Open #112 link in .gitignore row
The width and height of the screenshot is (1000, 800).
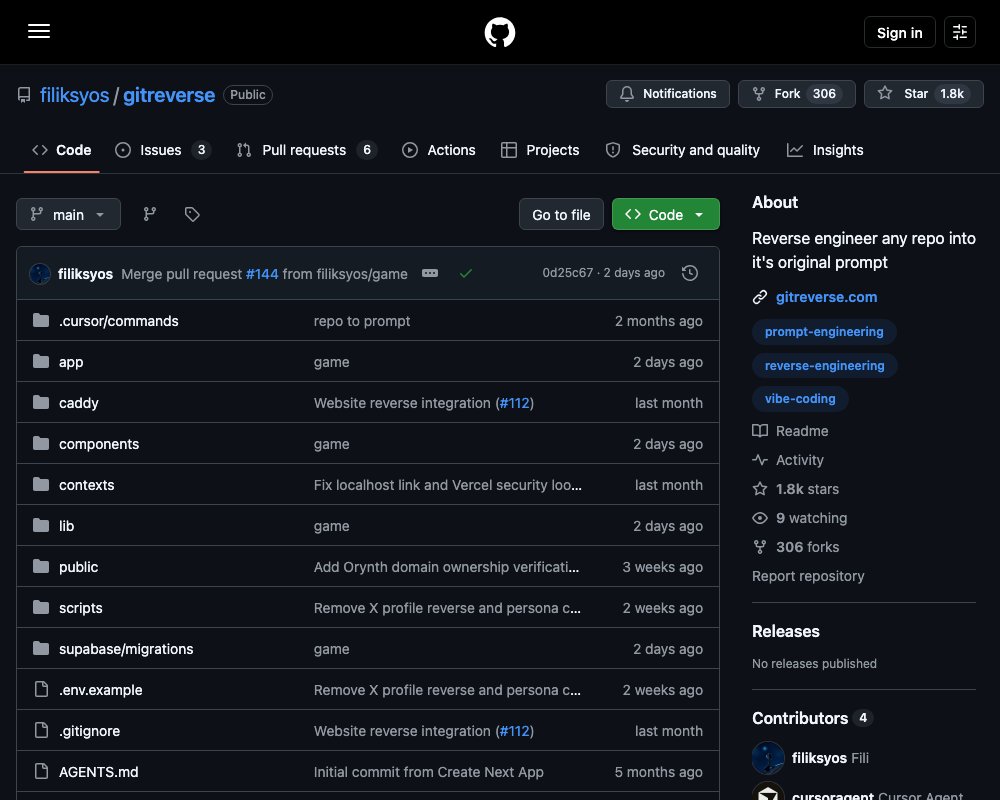coord(515,731)
